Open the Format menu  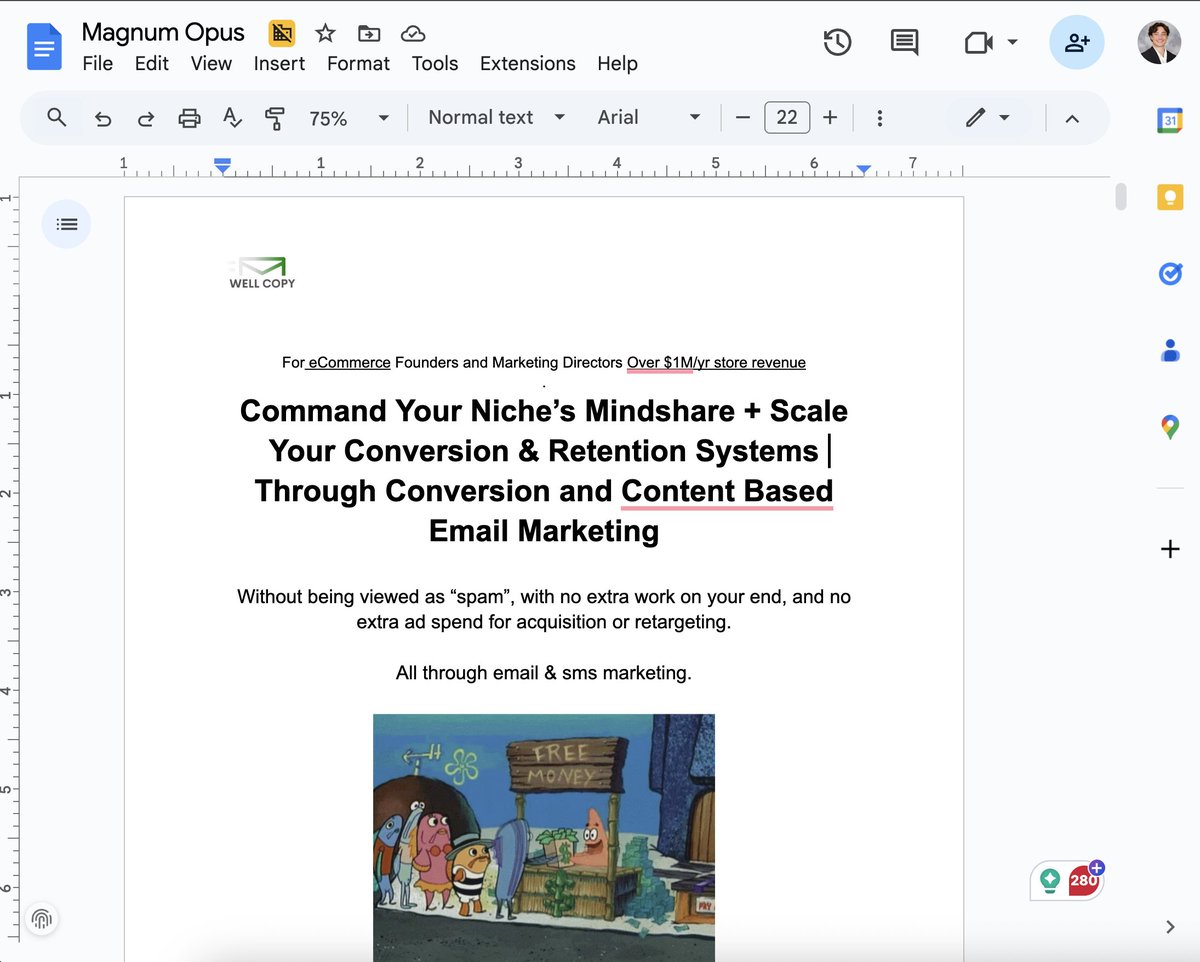click(358, 63)
